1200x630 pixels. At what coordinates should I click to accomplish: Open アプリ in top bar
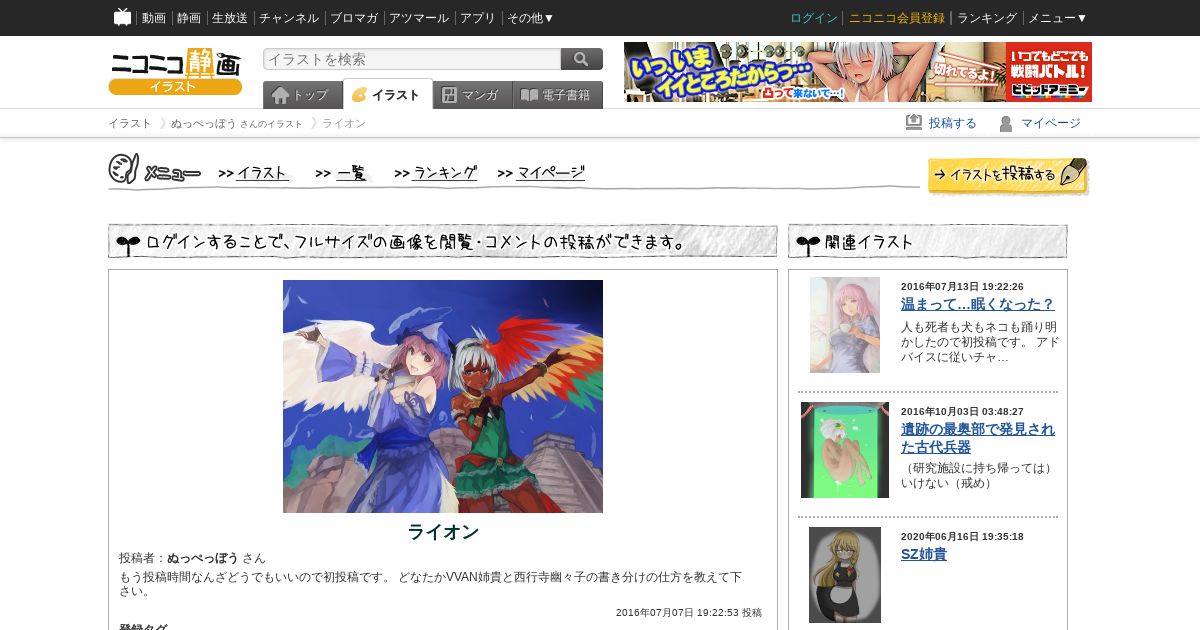[x=478, y=18]
